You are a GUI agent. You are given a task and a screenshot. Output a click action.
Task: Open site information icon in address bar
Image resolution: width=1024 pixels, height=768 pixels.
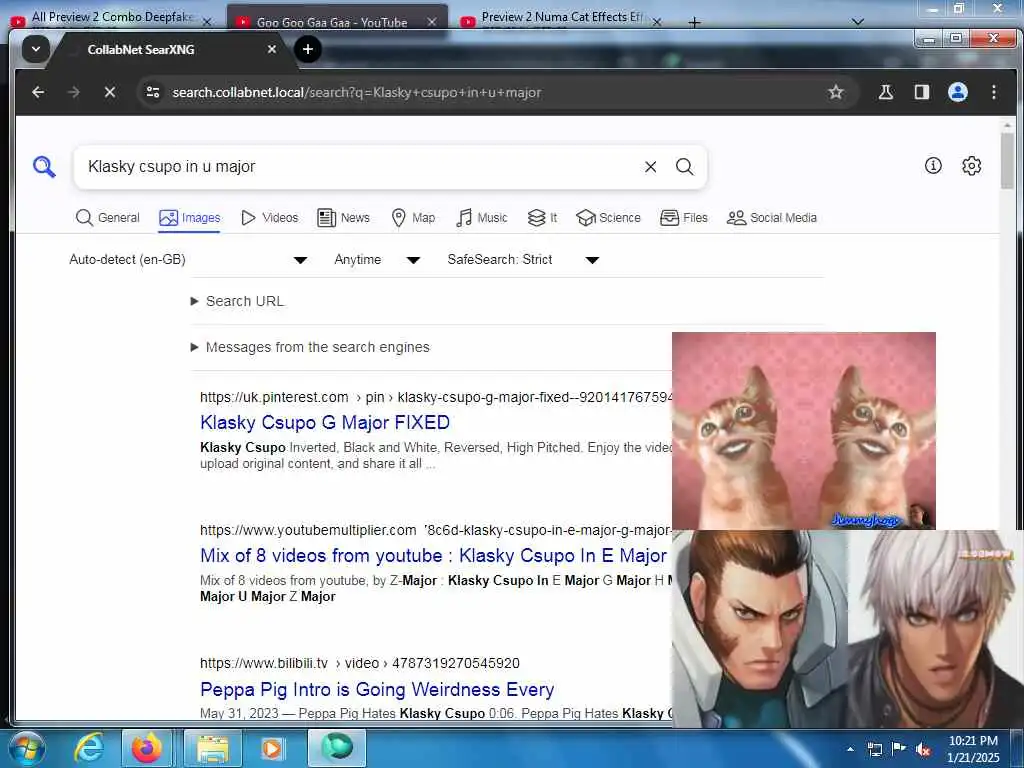153,92
